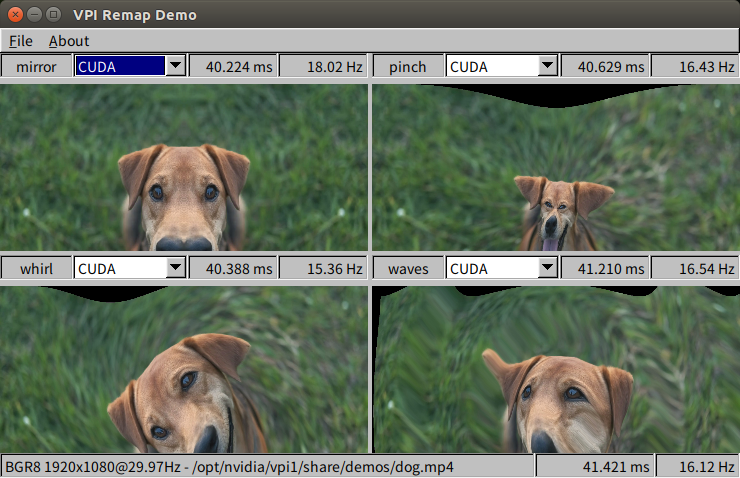Click the whirl effect dog video preview
The image size is (740, 478).
pos(184,369)
